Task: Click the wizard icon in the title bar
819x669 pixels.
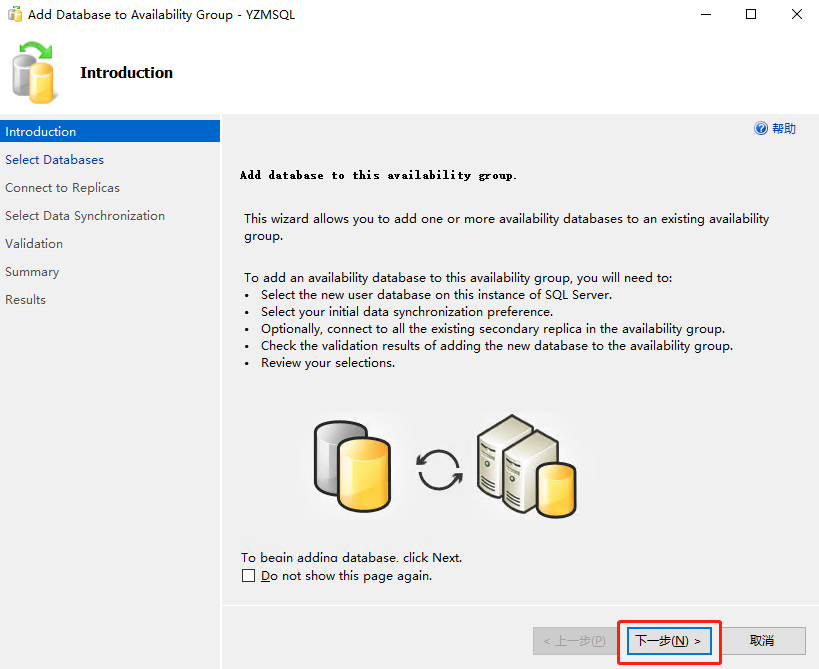Action: click(x=15, y=15)
